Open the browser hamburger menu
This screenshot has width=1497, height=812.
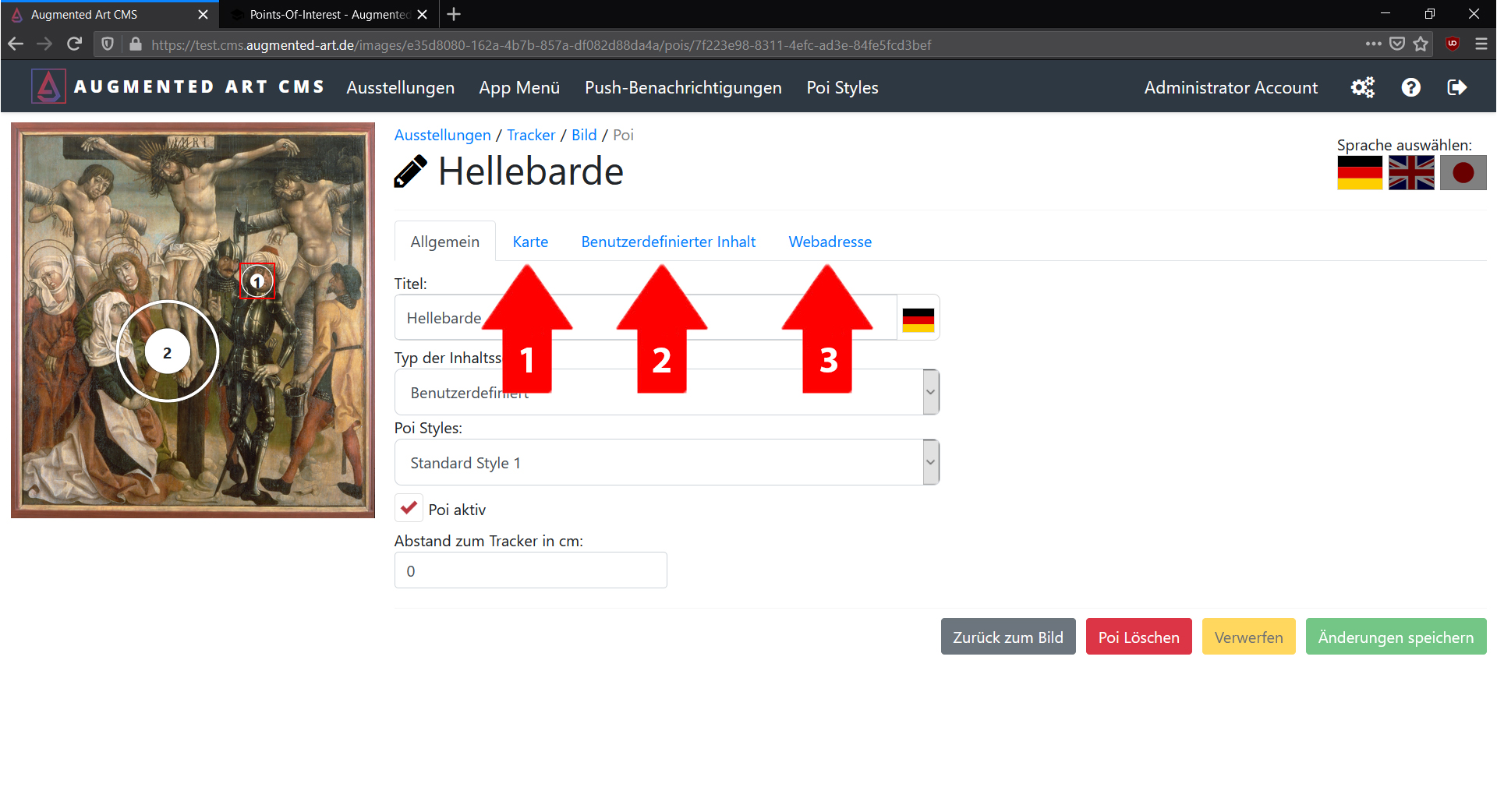point(1481,44)
